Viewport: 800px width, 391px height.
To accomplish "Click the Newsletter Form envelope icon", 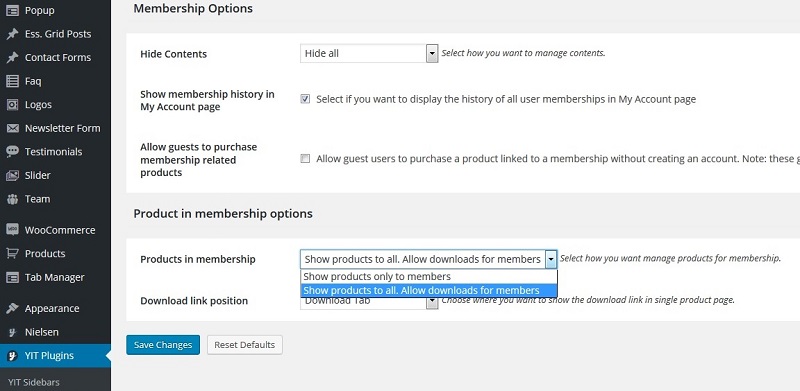I will coord(12,128).
